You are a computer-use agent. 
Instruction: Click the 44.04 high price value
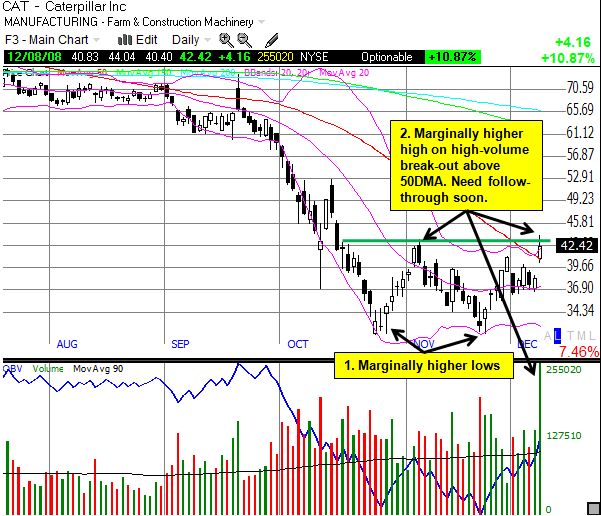(x=122, y=57)
